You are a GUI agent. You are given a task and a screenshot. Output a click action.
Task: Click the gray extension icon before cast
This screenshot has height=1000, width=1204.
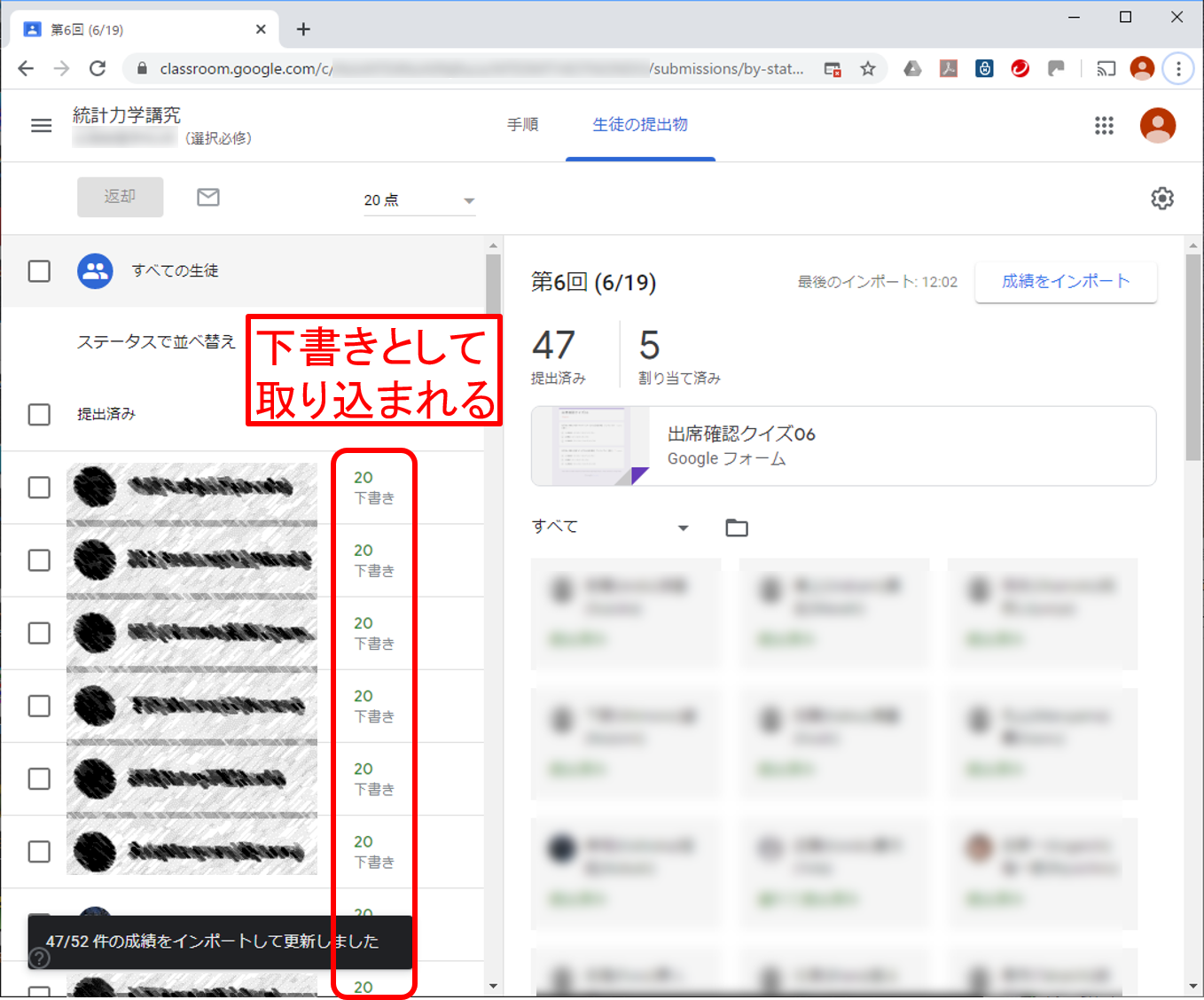pos(1056,68)
